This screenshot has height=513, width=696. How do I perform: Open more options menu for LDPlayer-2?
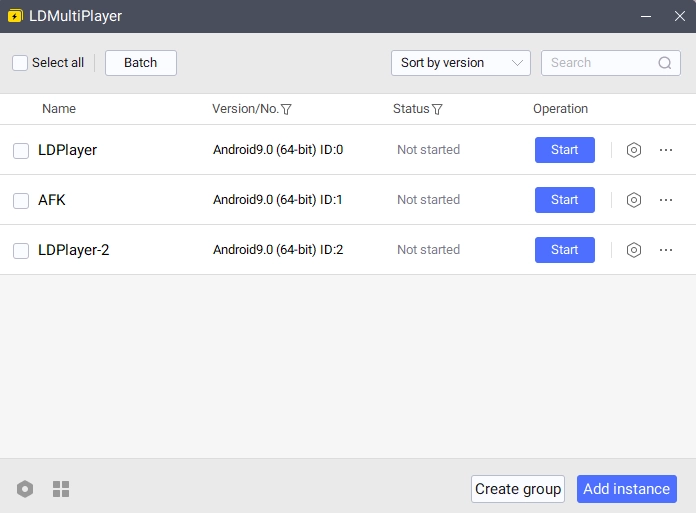pos(666,250)
